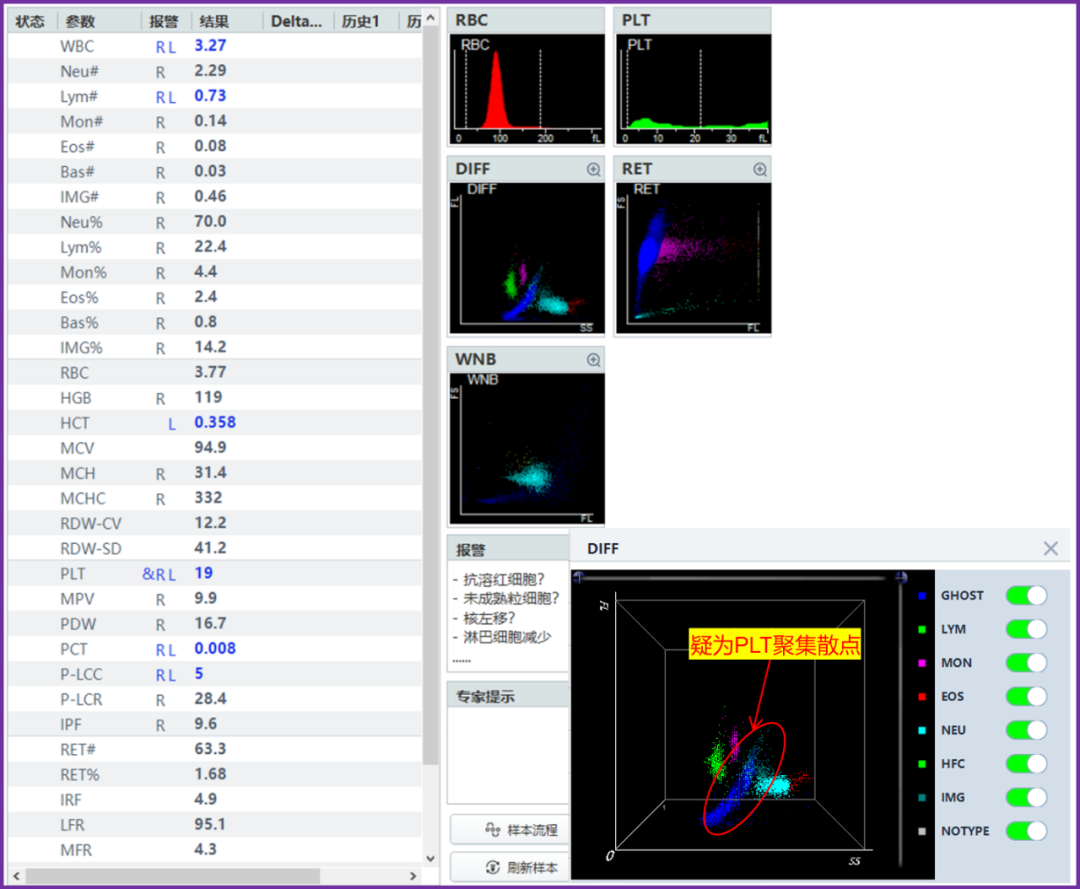Click the red EOS color swatch
Image resolution: width=1080 pixels, height=889 pixels.
922,696
